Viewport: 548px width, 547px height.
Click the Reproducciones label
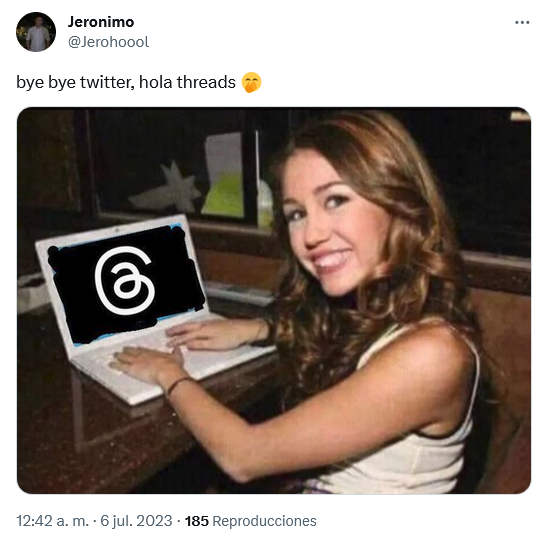tap(264, 521)
